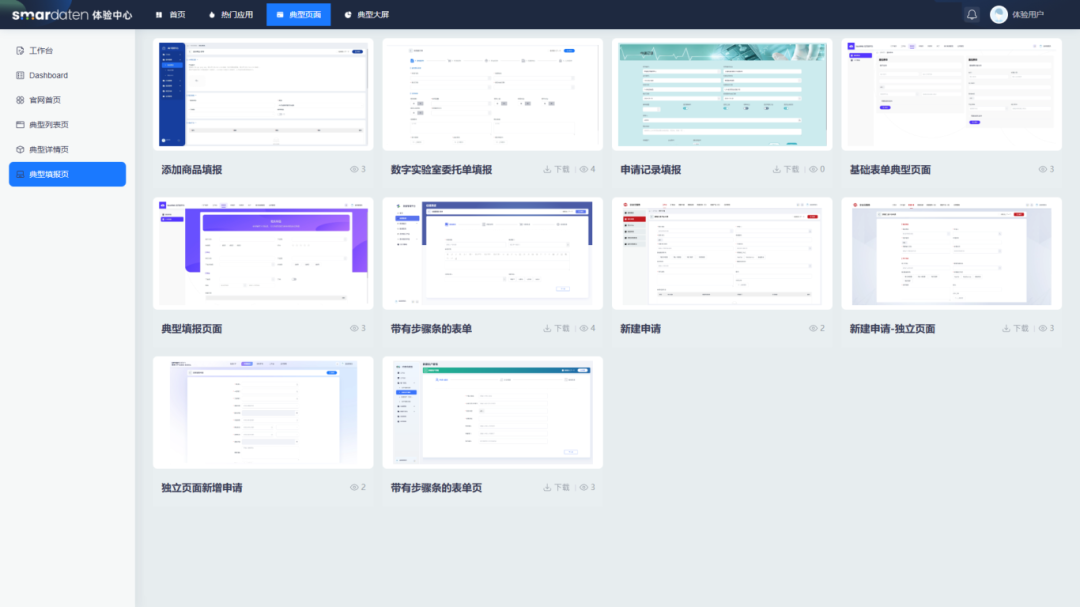1080x607 pixels.
Task: Download the 新建申请-独立页面 template
Action: tap(1015, 329)
